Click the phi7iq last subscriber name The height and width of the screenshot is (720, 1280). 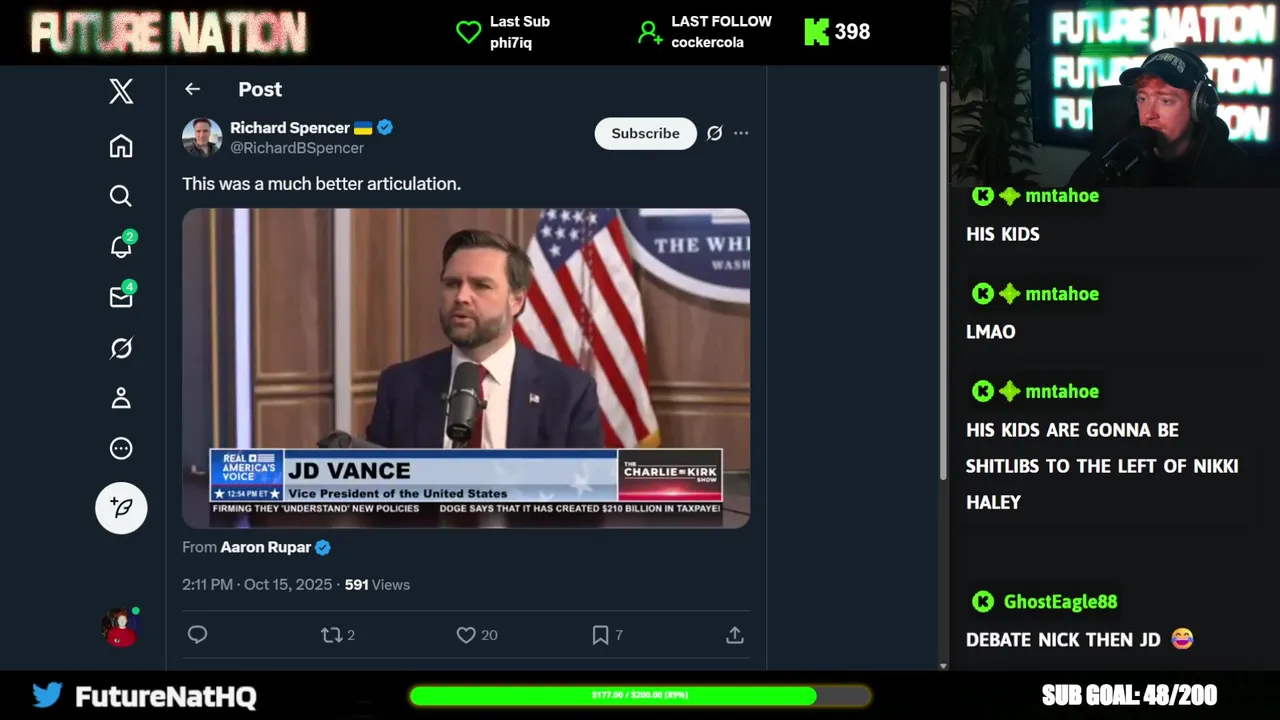pyautogui.click(x=511, y=42)
